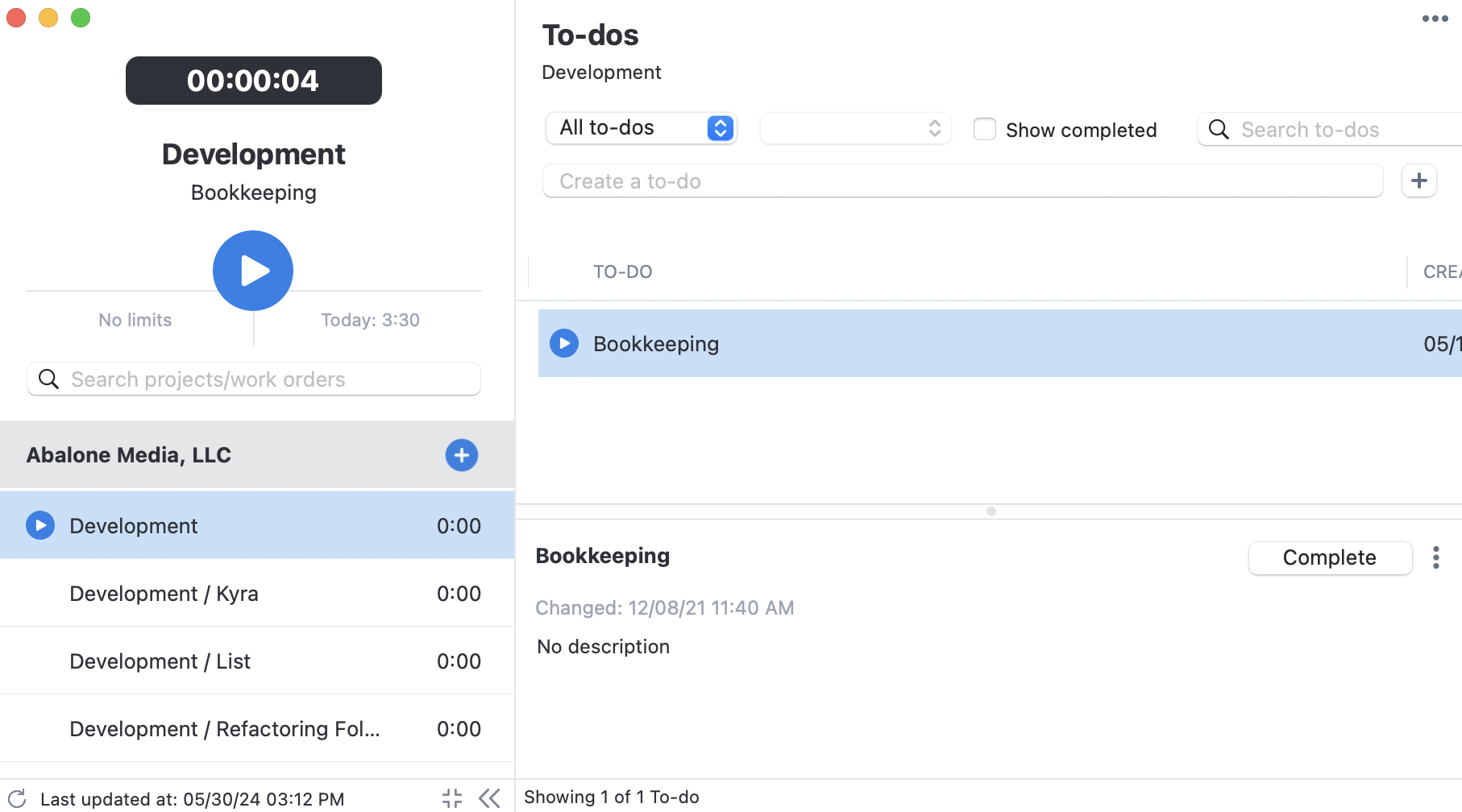Open the three-dot menu at the To-dos header
The height and width of the screenshot is (812, 1462).
pos(1435,19)
